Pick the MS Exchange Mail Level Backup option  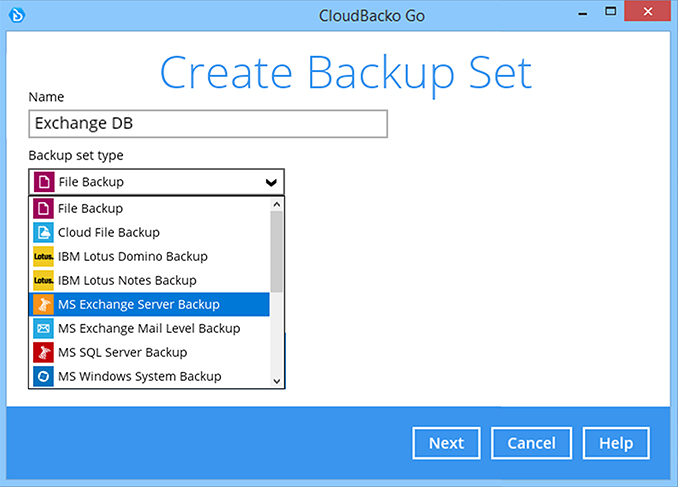[149, 329]
